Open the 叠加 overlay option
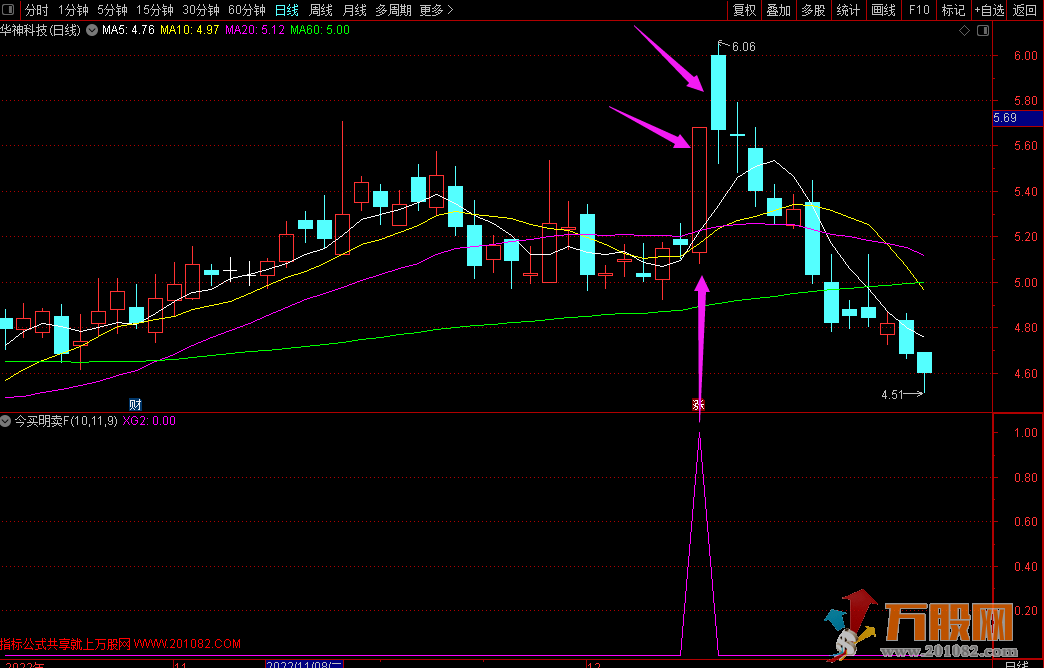 click(x=778, y=10)
